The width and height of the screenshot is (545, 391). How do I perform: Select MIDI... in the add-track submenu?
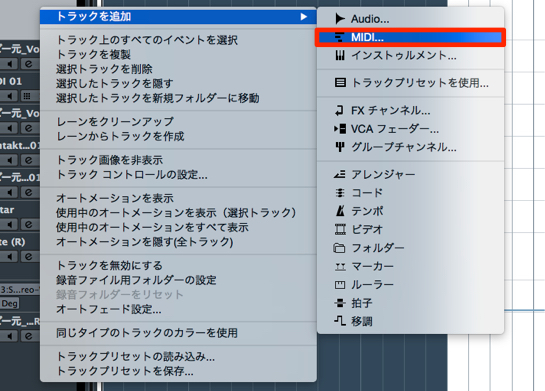tap(410, 37)
